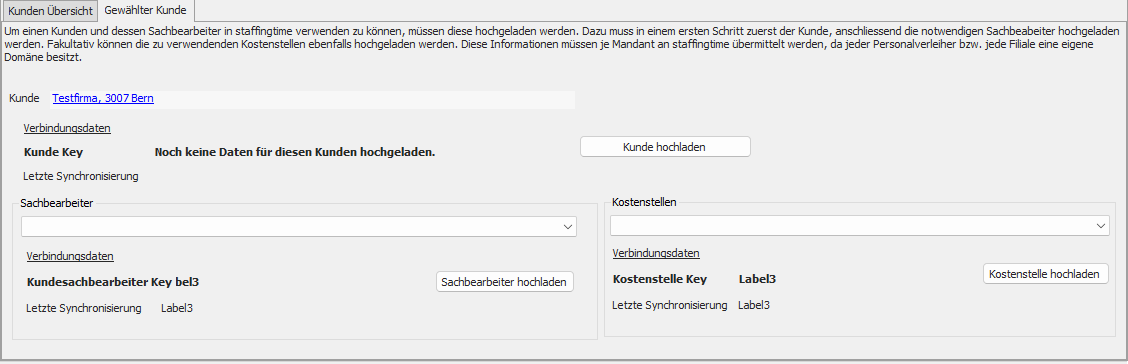Viewport: 1128px width, 364px height.
Task: Click the Kunde Key label
Action: click(53, 153)
